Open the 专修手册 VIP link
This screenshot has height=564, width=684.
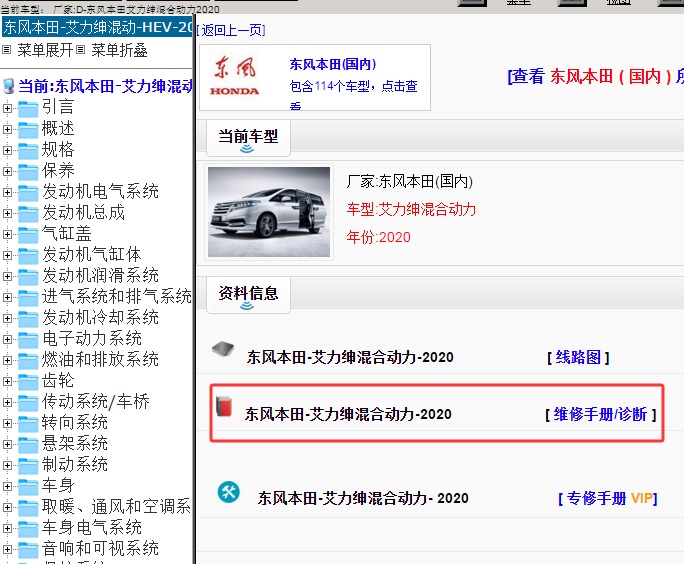coord(608,498)
